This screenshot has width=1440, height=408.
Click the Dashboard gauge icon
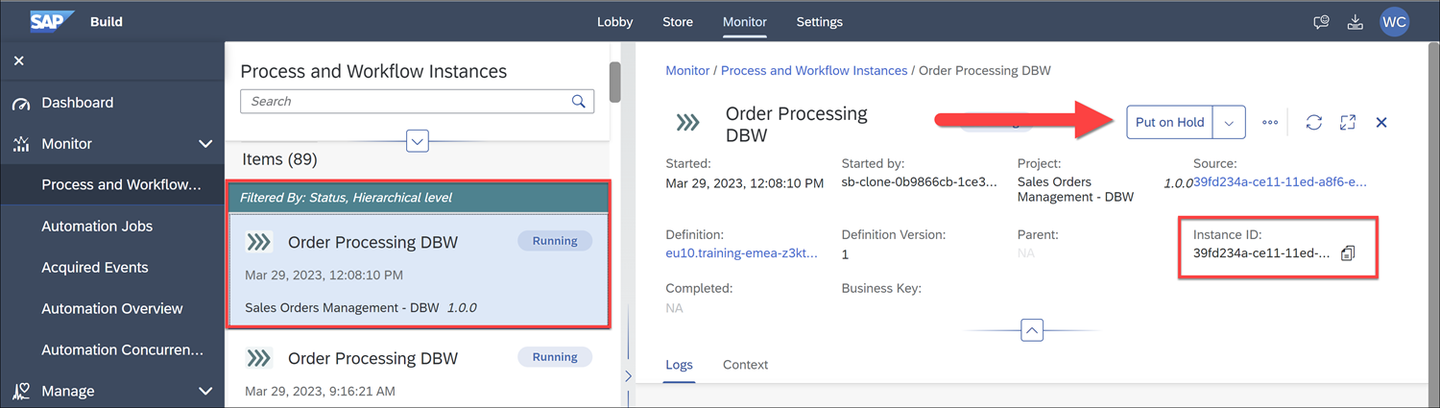pos(21,103)
